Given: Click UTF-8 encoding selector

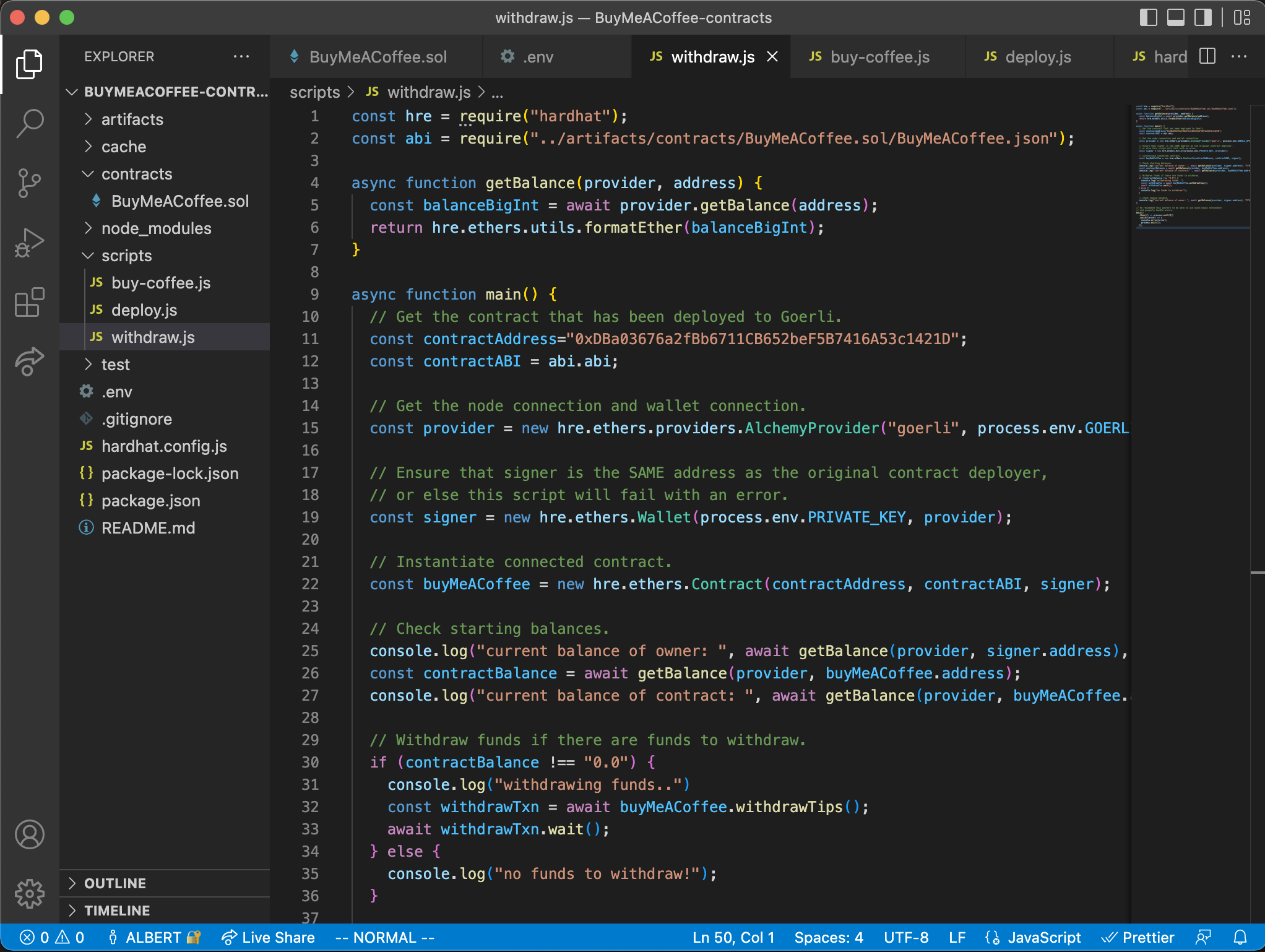Looking at the screenshot, I should 906,938.
